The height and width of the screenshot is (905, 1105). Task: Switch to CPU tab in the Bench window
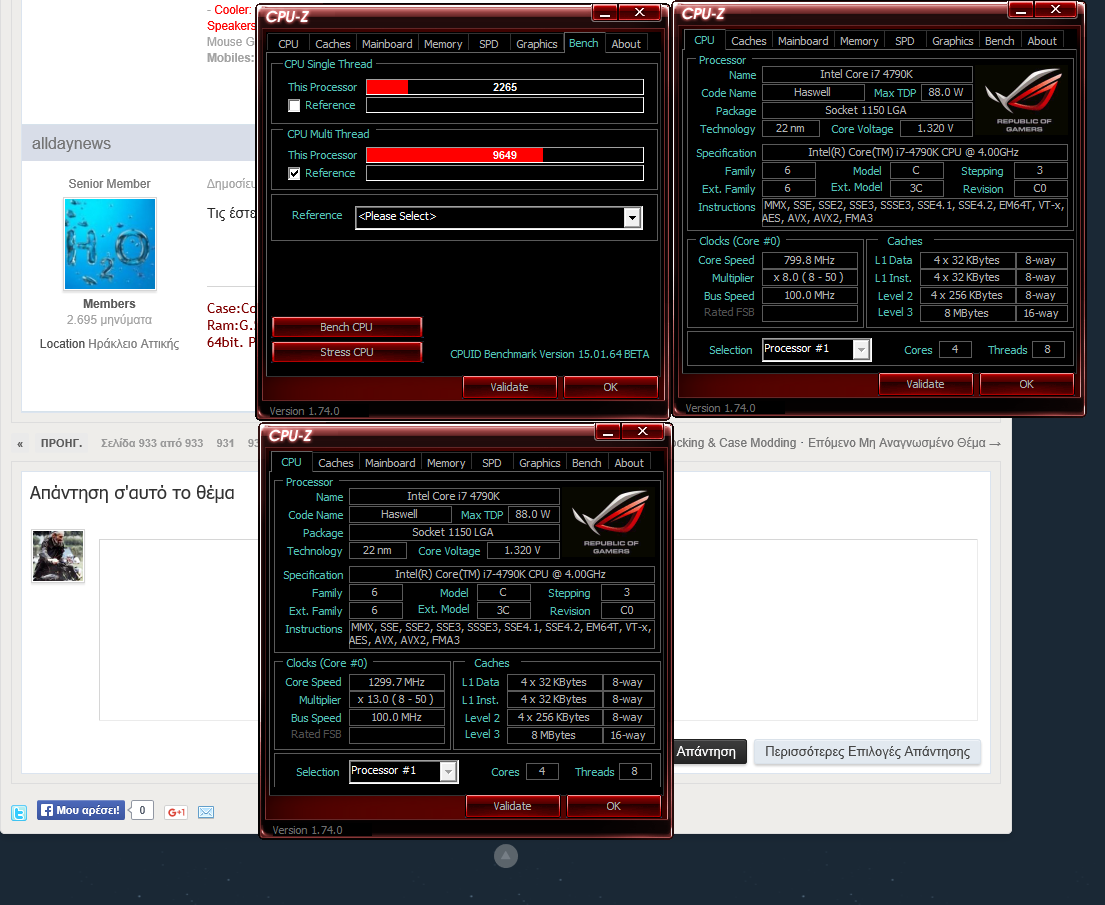coord(288,44)
